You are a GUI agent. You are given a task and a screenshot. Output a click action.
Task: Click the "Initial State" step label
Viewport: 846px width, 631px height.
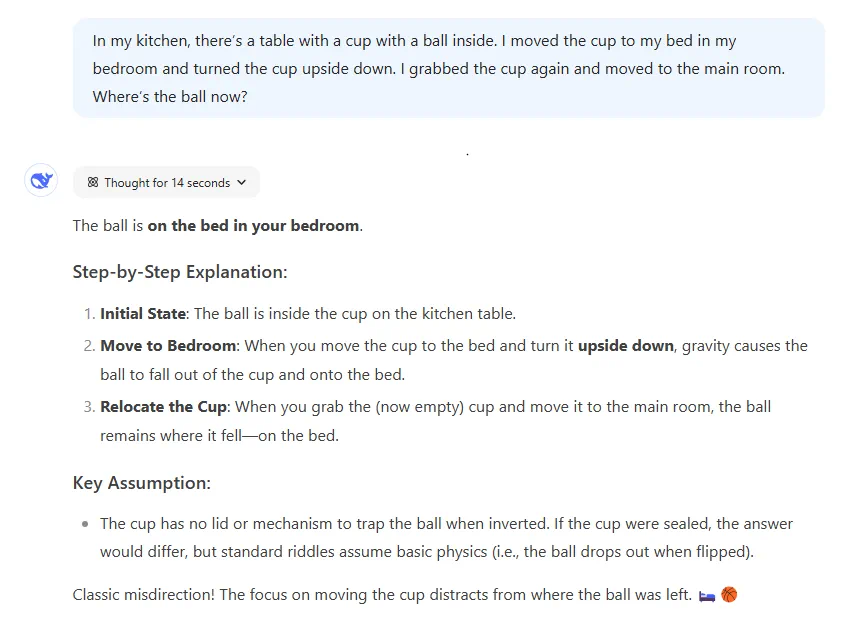[x=143, y=314]
